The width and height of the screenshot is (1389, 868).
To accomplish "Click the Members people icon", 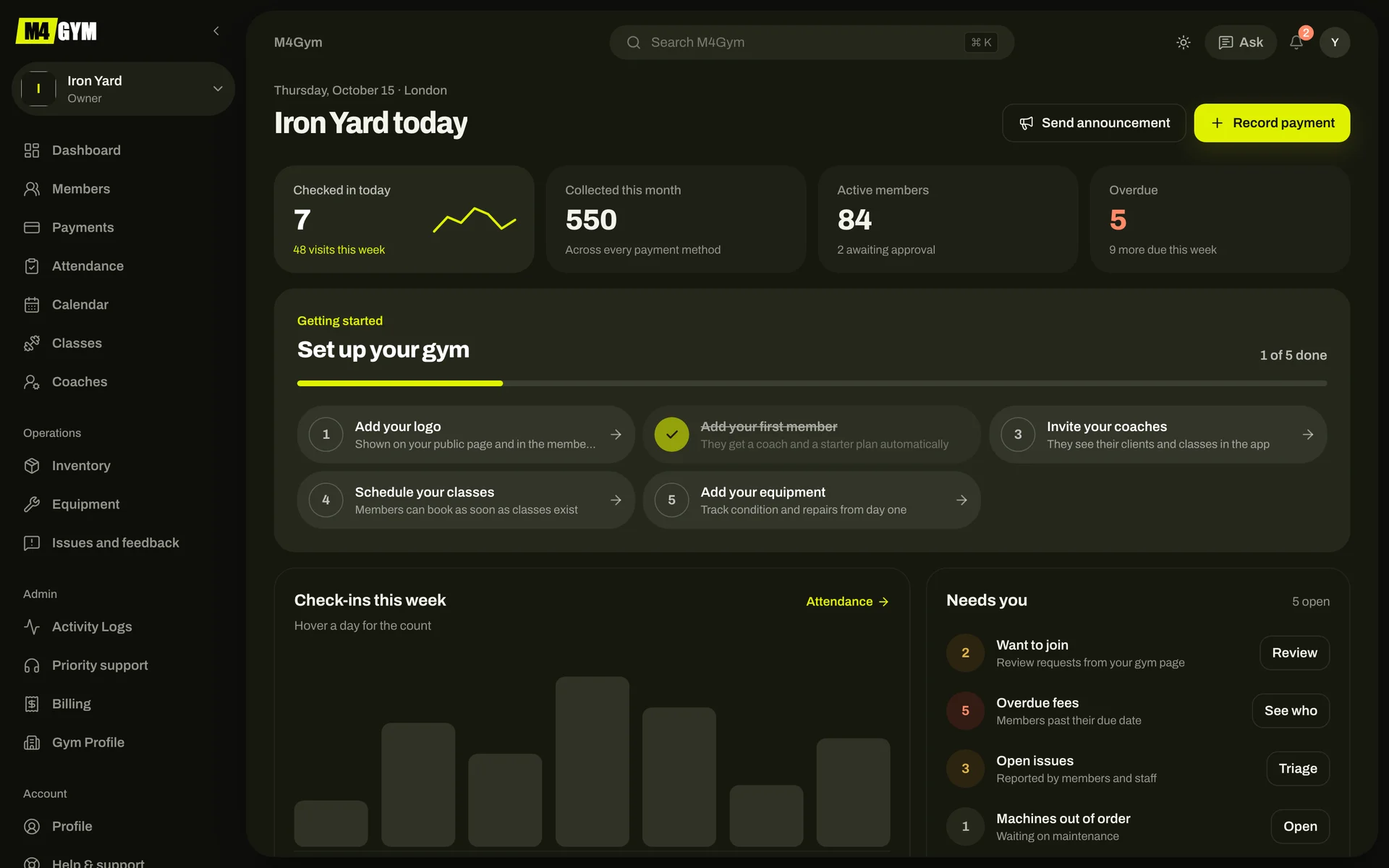I will coord(32,189).
